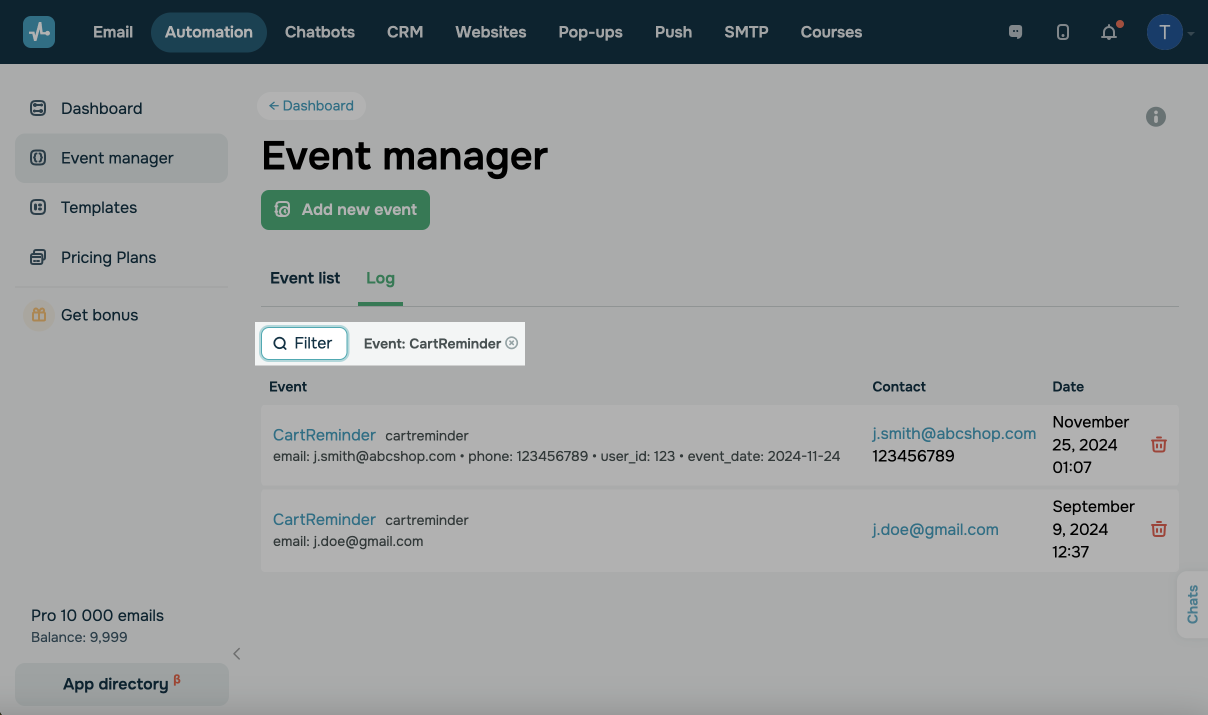Image resolution: width=1208 pixels, height=715 pixels.
Task: Open Templates in the sidebar
Action: point(121,207)
